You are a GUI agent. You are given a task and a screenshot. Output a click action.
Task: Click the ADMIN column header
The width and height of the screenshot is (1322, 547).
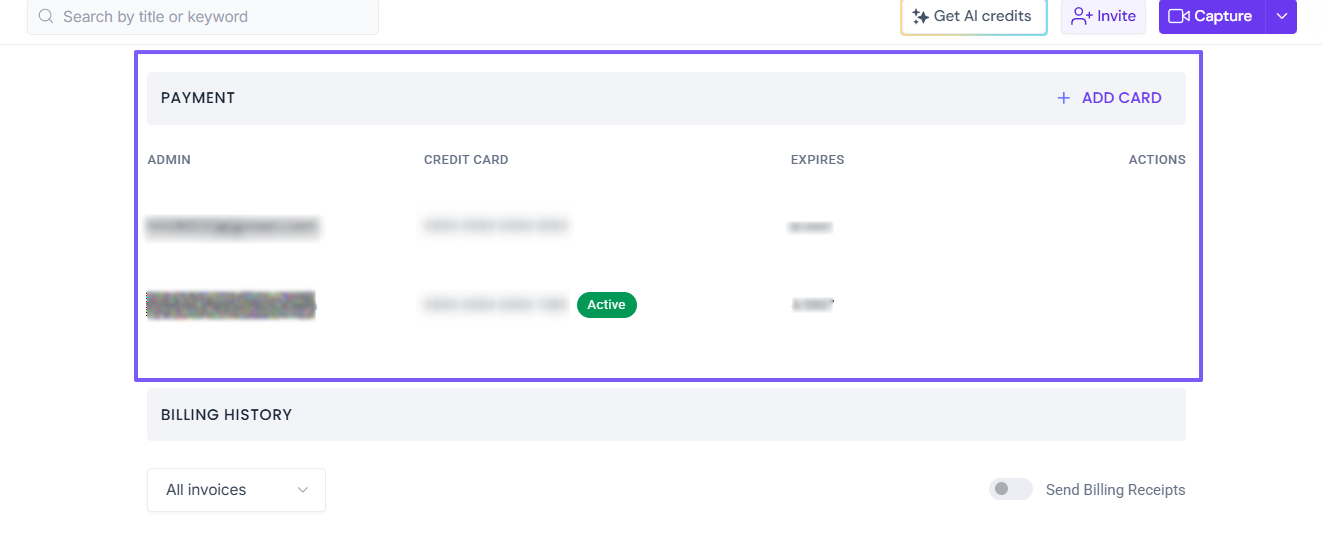coord(169,160)
